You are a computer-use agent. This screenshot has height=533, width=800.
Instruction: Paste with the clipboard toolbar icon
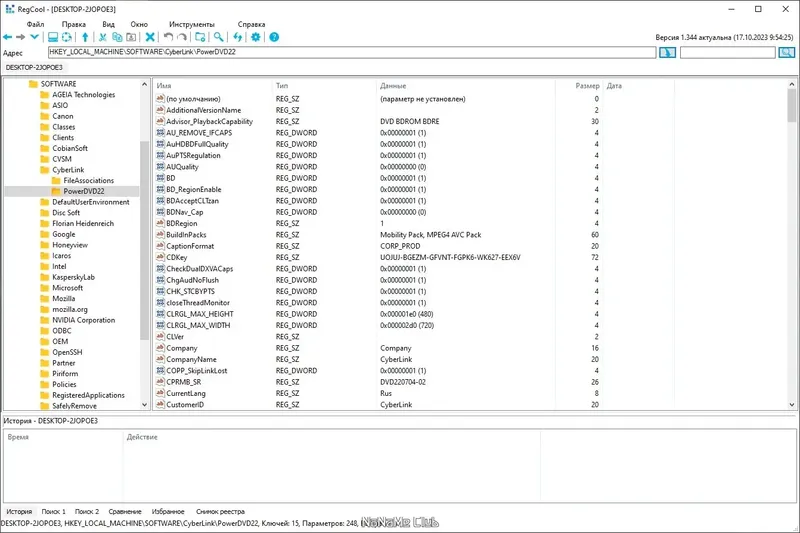(131, 37)
